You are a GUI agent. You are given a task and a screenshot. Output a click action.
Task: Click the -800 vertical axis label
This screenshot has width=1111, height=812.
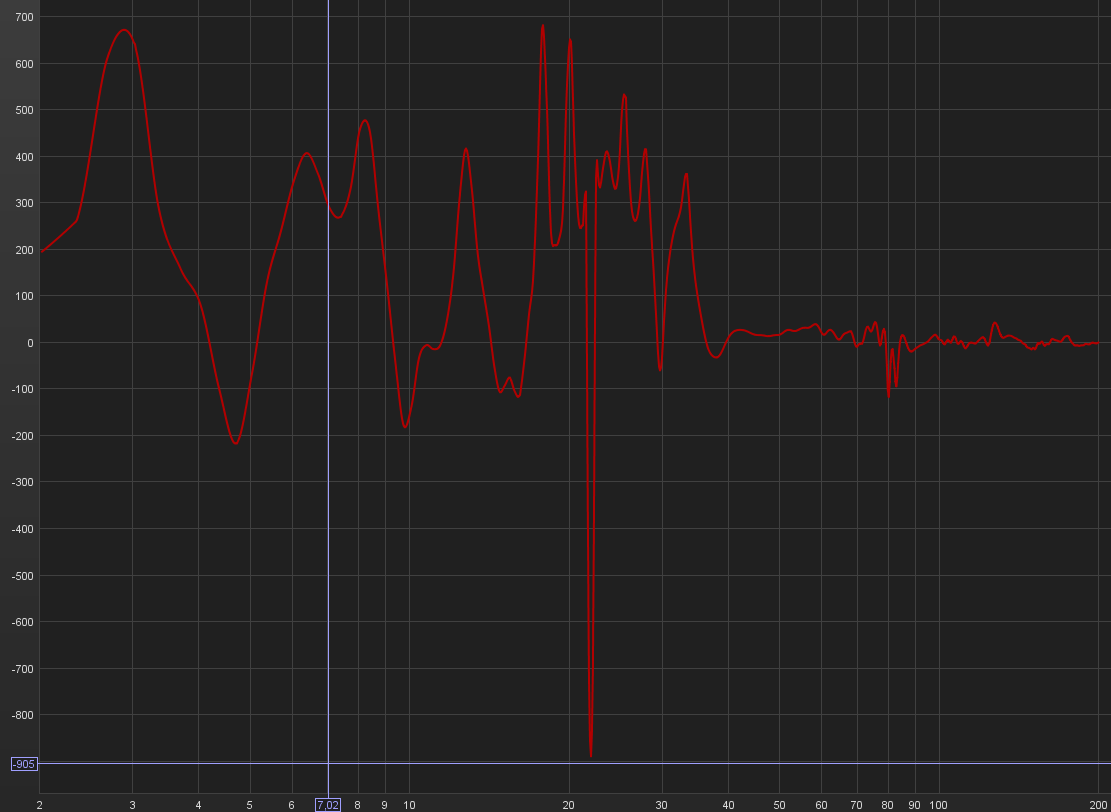click(x=23, y=715)
